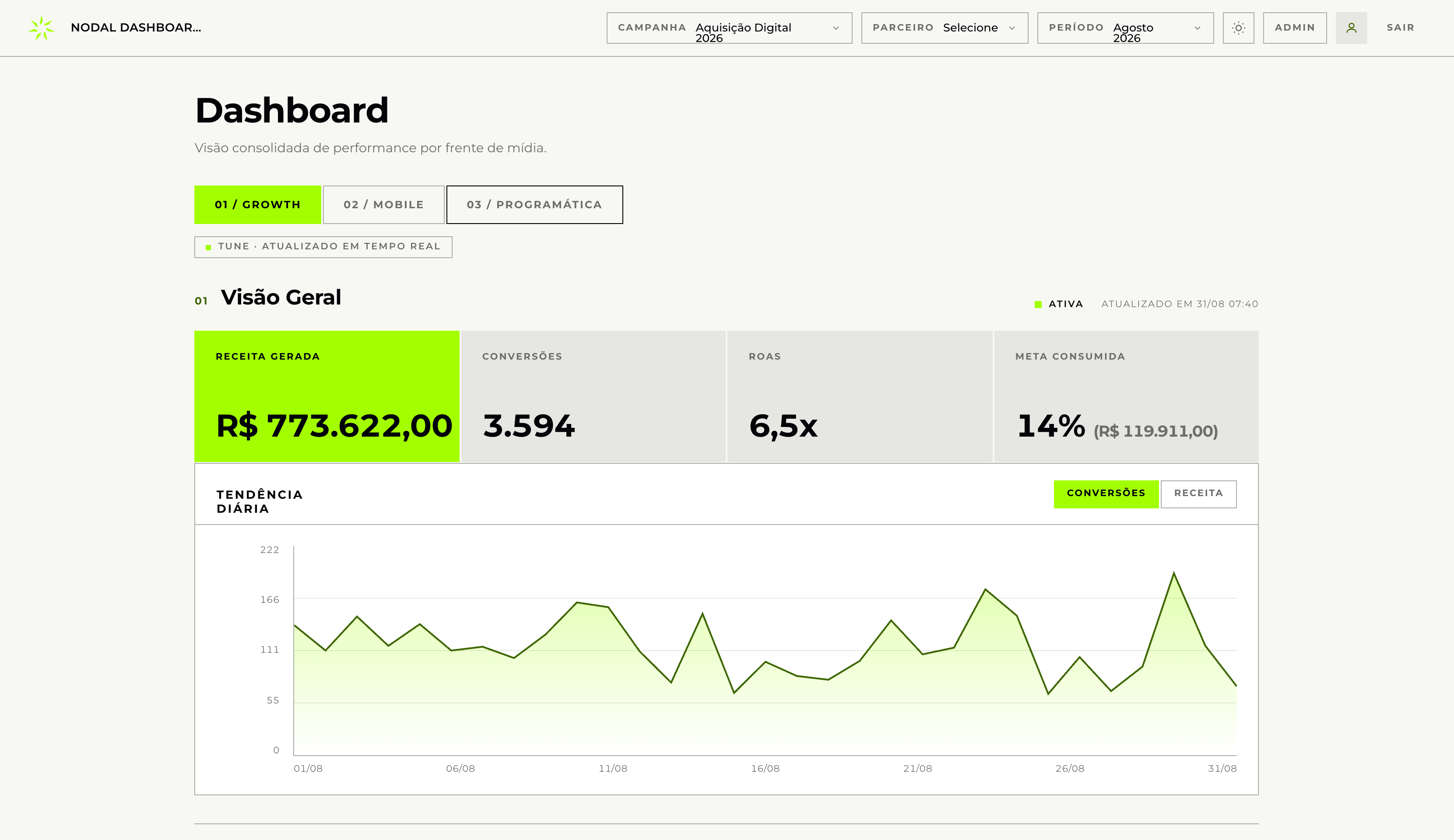Select the Receita Gerada card
This screenshot has height=840, width=1454.
tap(327, 396)
